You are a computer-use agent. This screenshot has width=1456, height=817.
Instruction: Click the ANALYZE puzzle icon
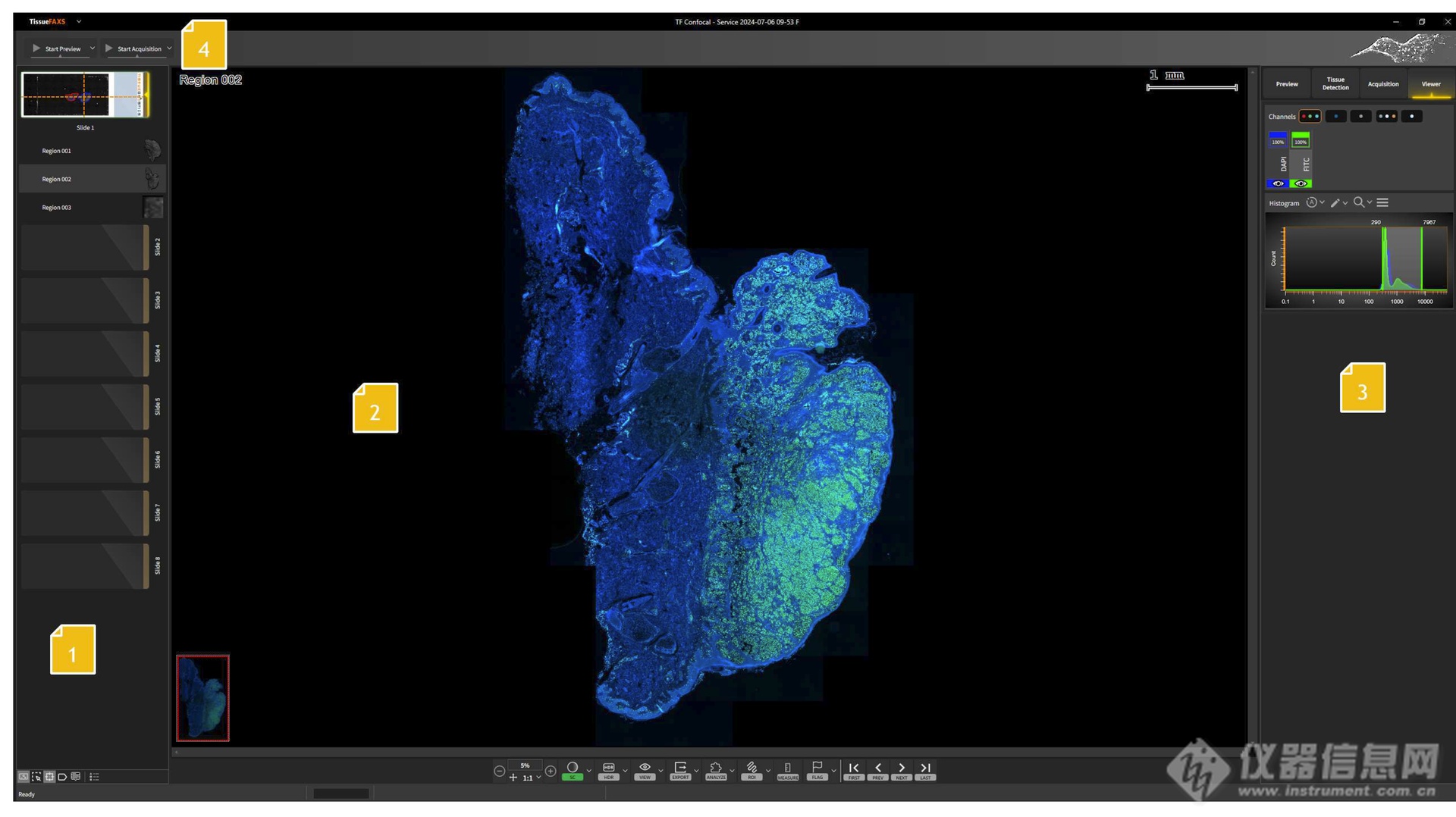(x=716, y=771)
